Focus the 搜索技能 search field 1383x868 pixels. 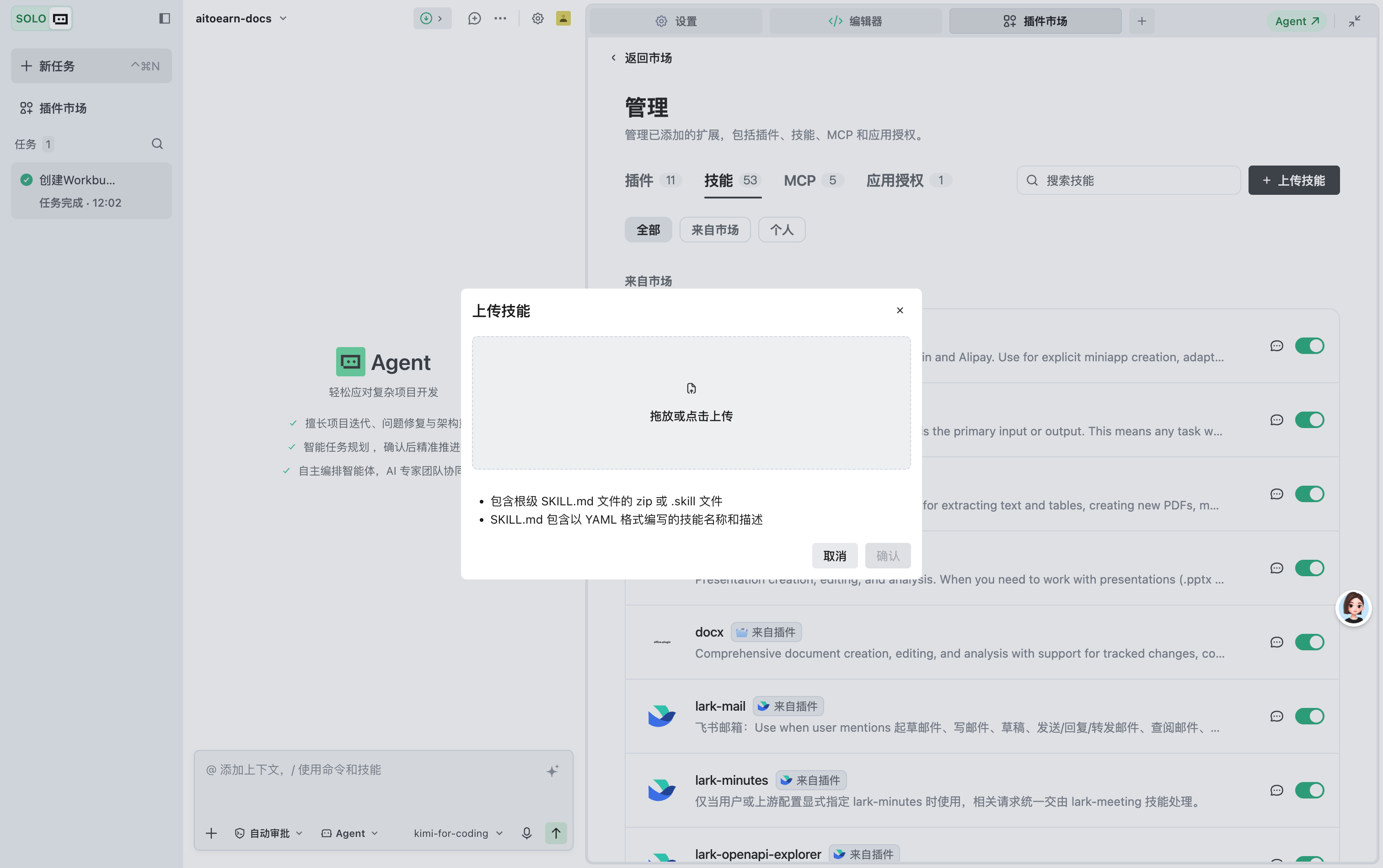tap(1129, 180)
